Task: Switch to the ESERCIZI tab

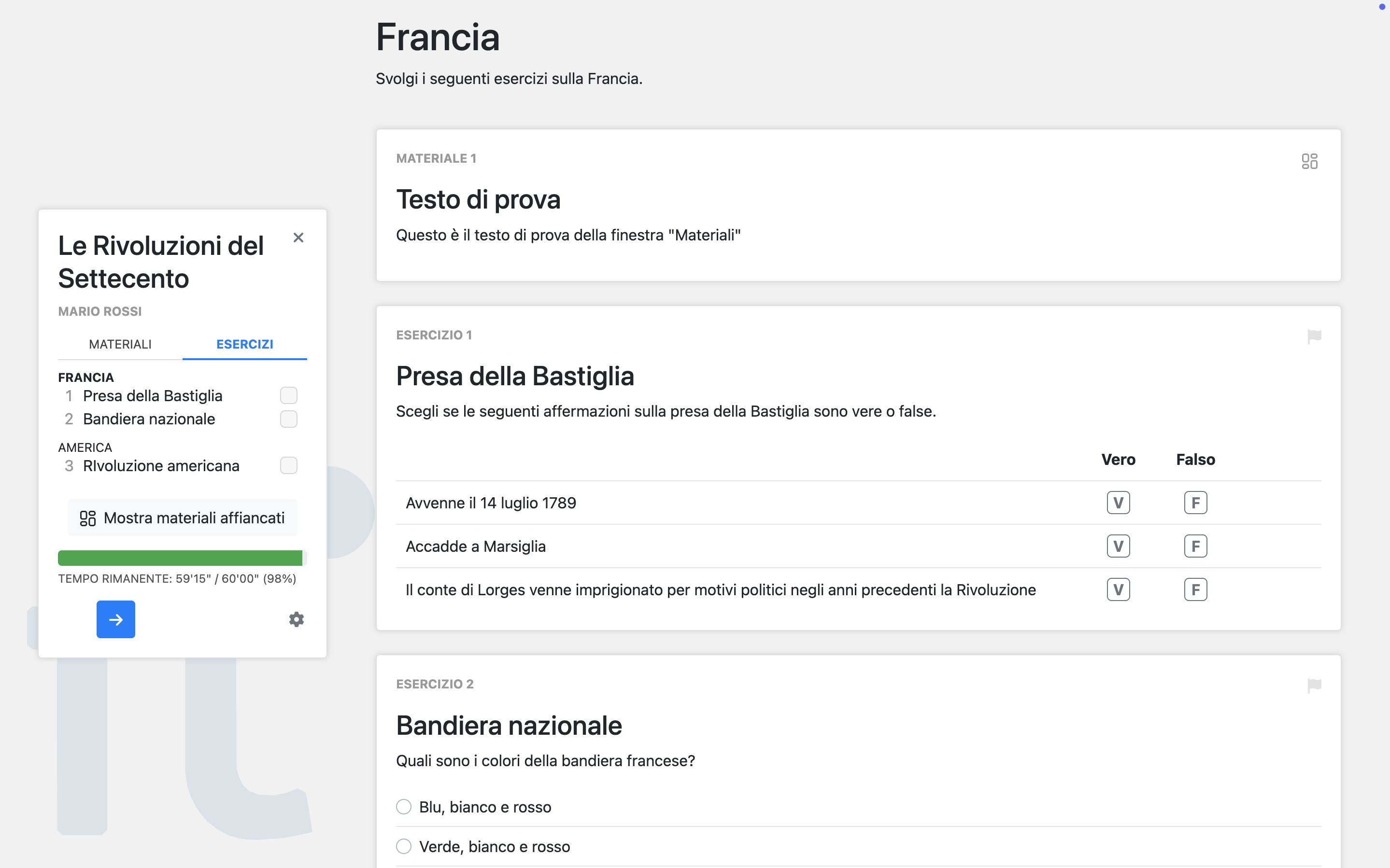Action: coord(244,344)
